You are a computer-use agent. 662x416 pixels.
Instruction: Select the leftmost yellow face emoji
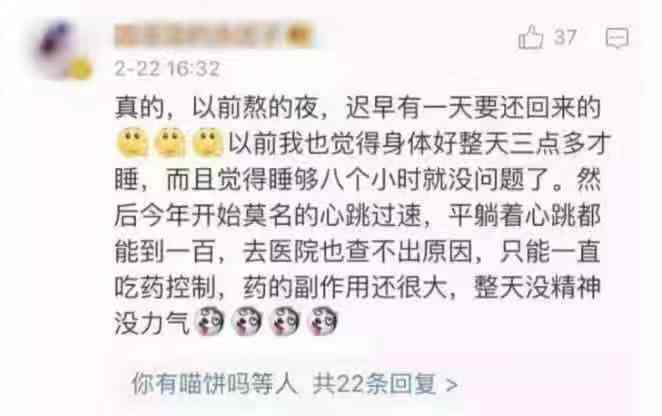(x=133, y=143)
